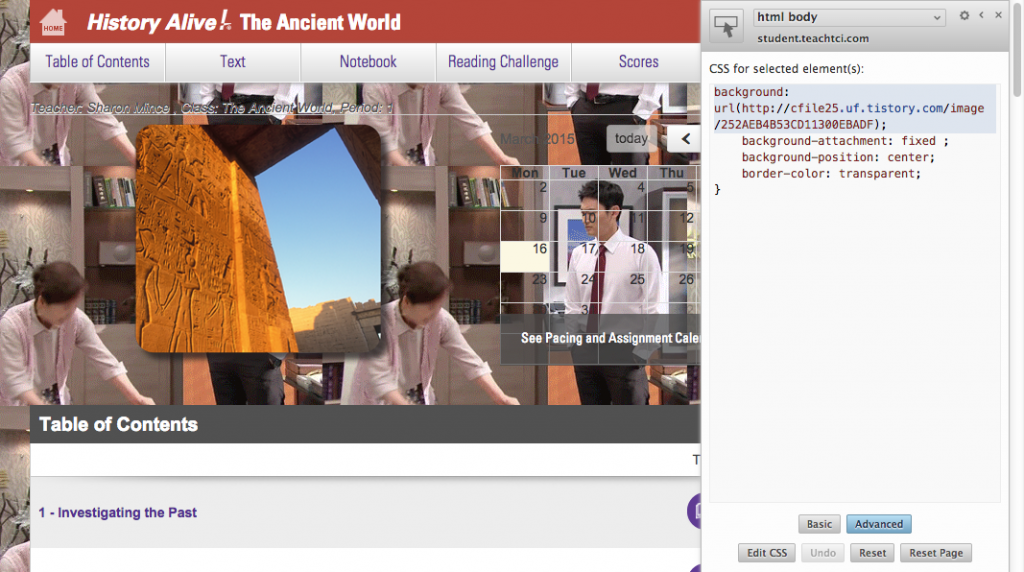Open the html body selector dropdown
The image size is (1024, 572).
(849, 18)
